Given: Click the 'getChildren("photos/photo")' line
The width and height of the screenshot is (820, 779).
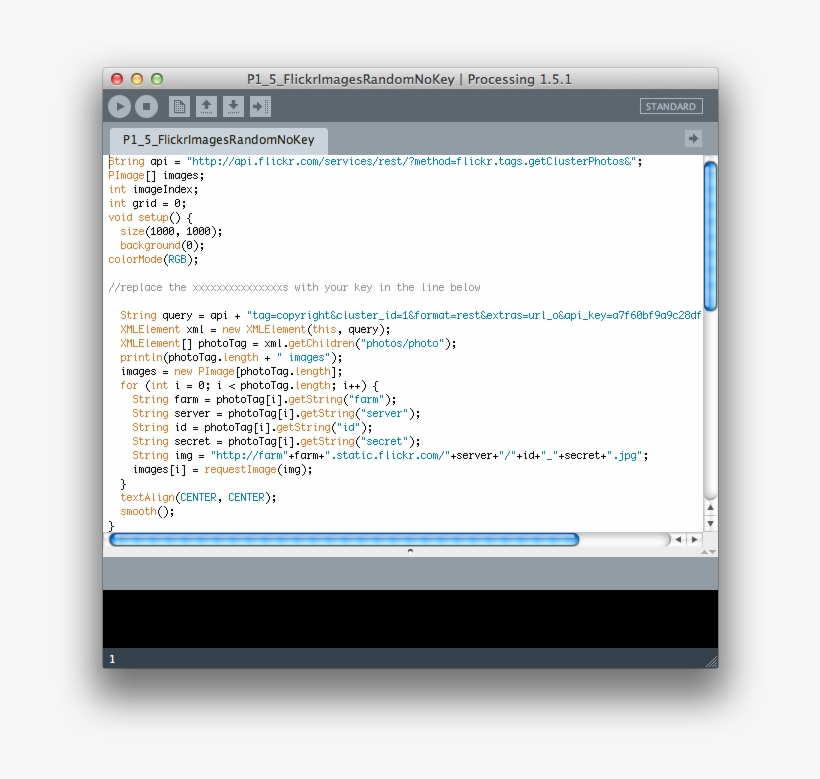Looking at the screenshot, I should (288, 343).
